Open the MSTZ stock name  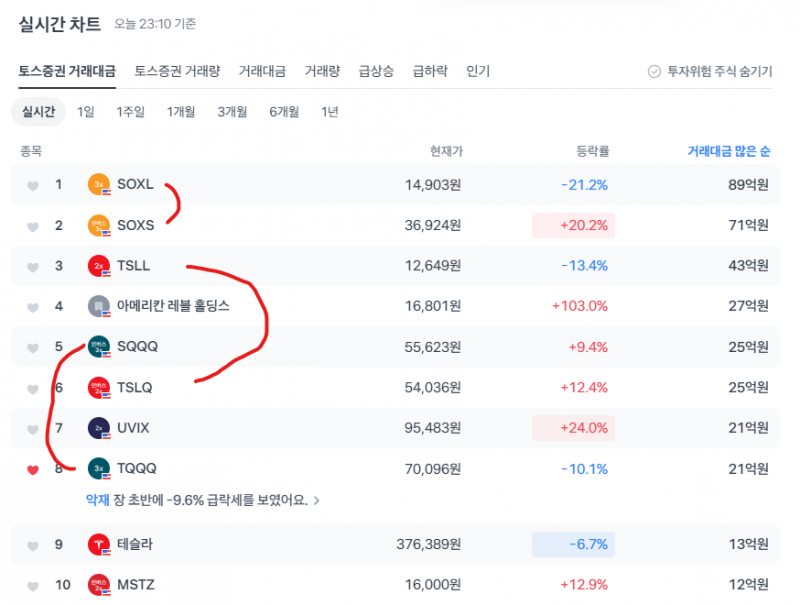(x=136, y=584)
